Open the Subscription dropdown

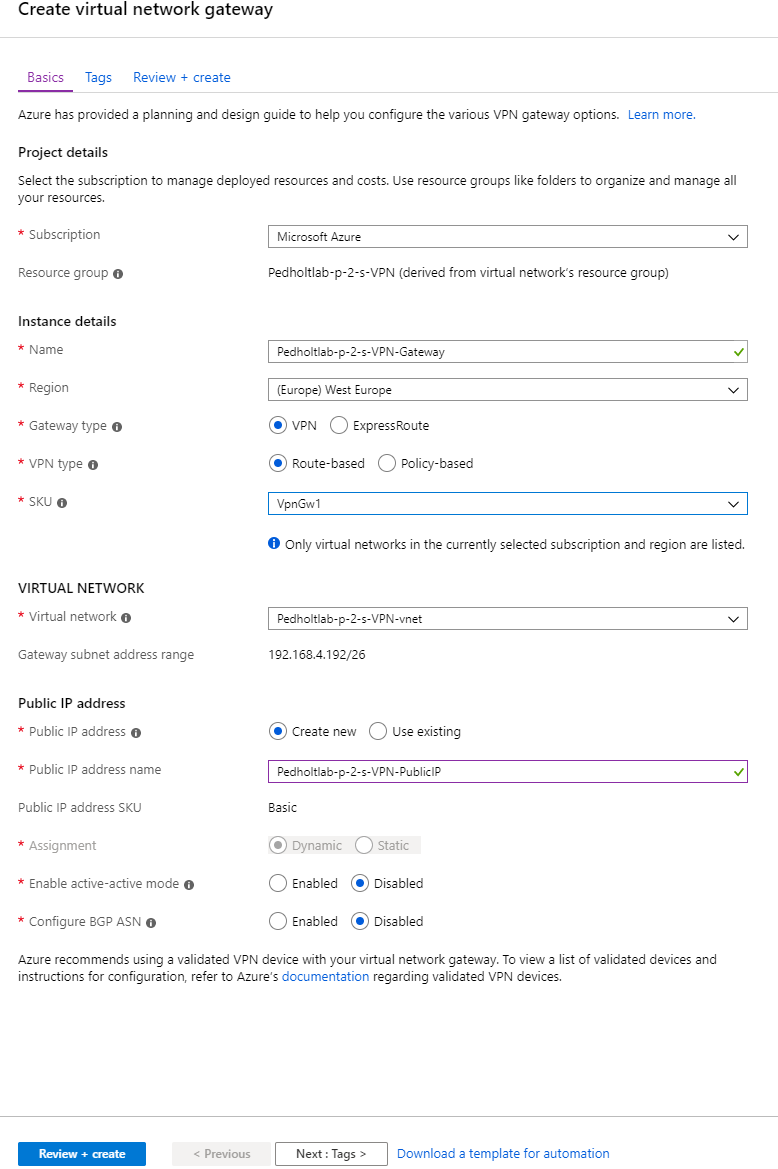[x=507, y=236]
